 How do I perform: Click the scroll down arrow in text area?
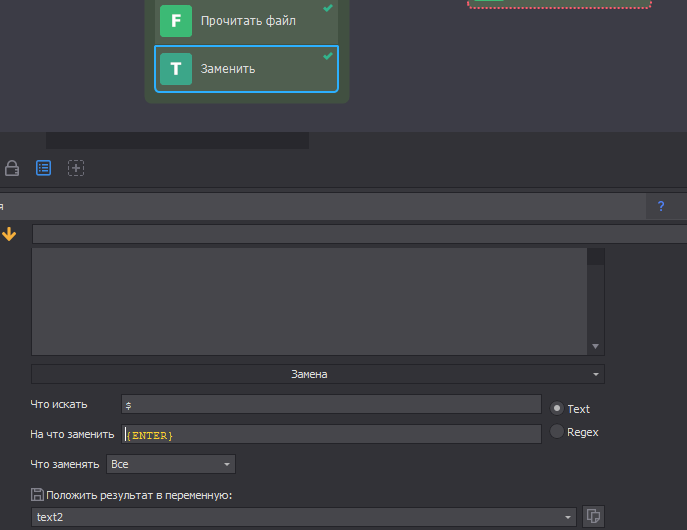[x=596, y=346]
